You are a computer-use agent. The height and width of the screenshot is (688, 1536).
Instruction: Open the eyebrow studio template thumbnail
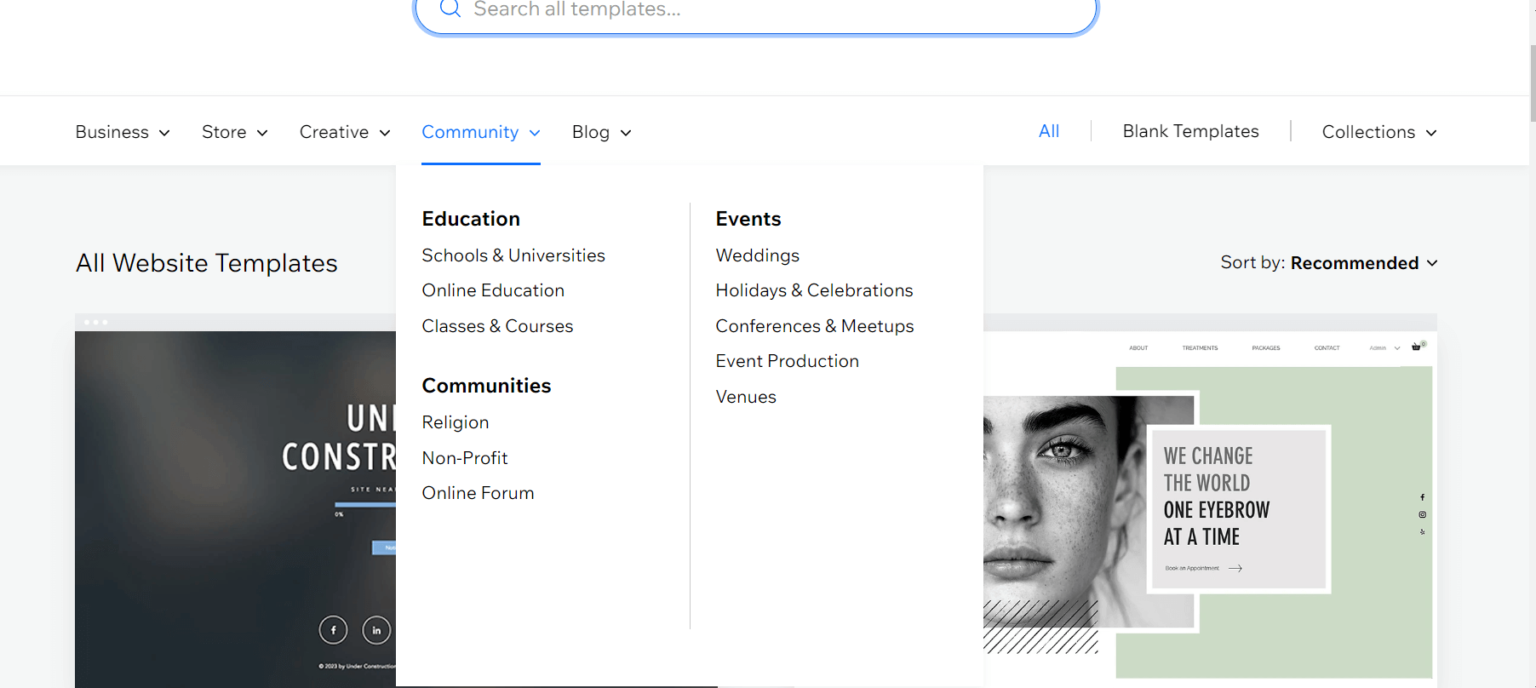(1210, 500)
